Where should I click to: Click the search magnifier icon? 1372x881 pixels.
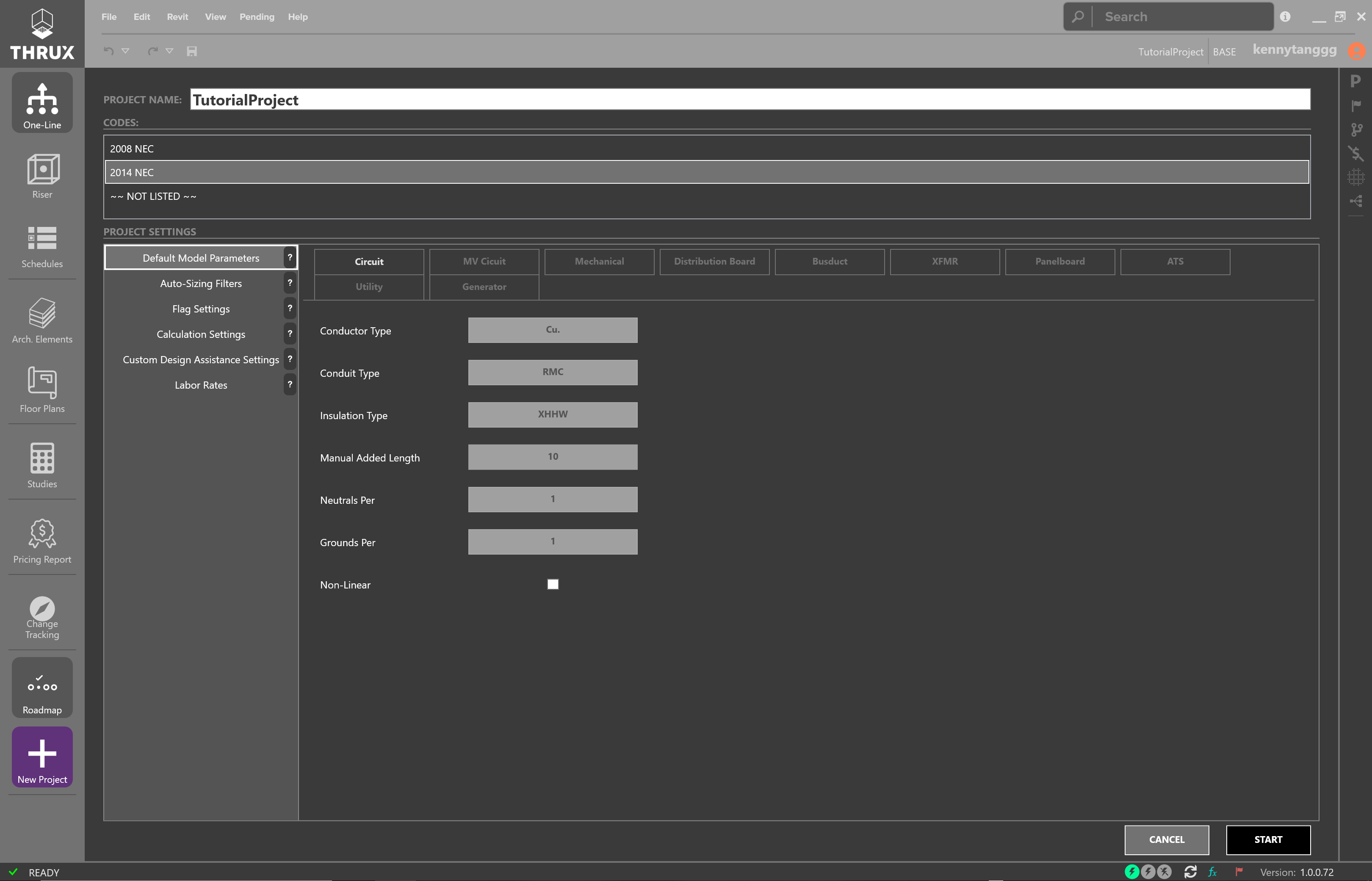point(1078,17)
